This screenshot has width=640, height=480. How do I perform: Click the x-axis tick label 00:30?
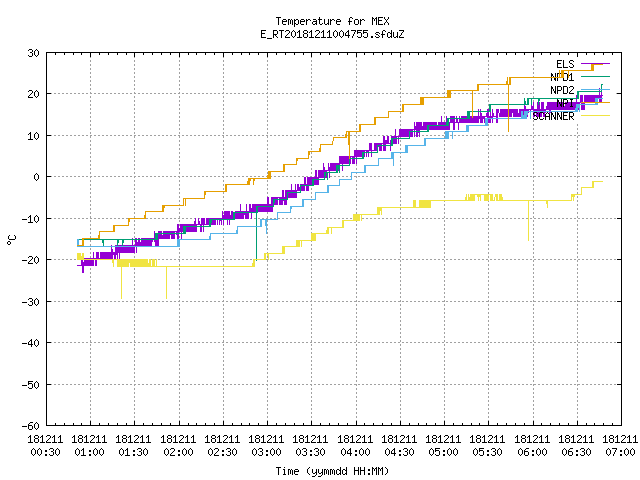pos(45,453)
